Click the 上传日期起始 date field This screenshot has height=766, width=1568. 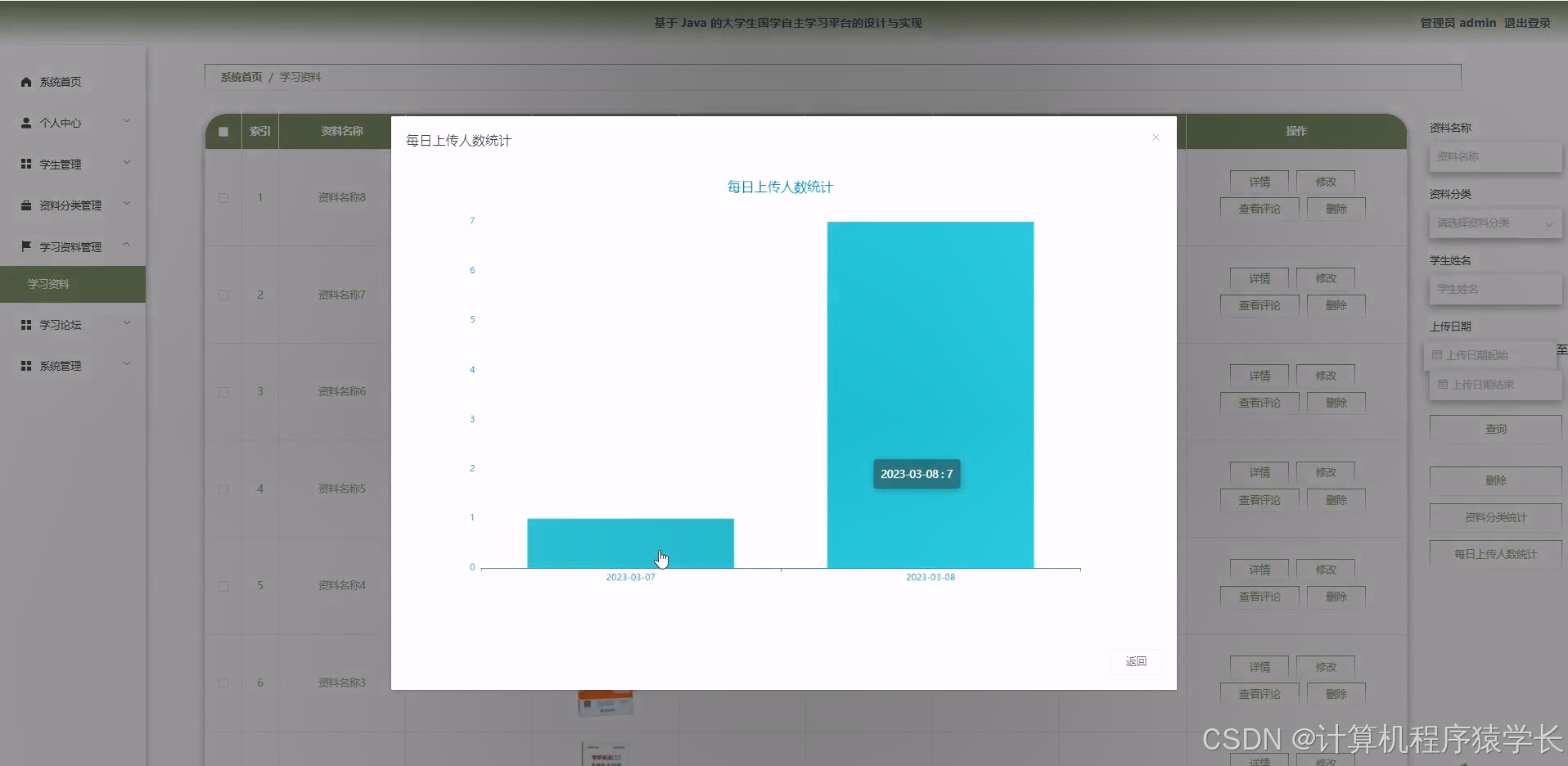pos(1490,355)
